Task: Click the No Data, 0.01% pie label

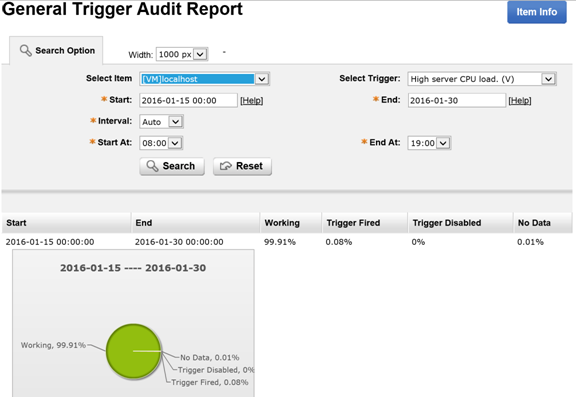Action: pyautogui.click(x=210, y=357)
